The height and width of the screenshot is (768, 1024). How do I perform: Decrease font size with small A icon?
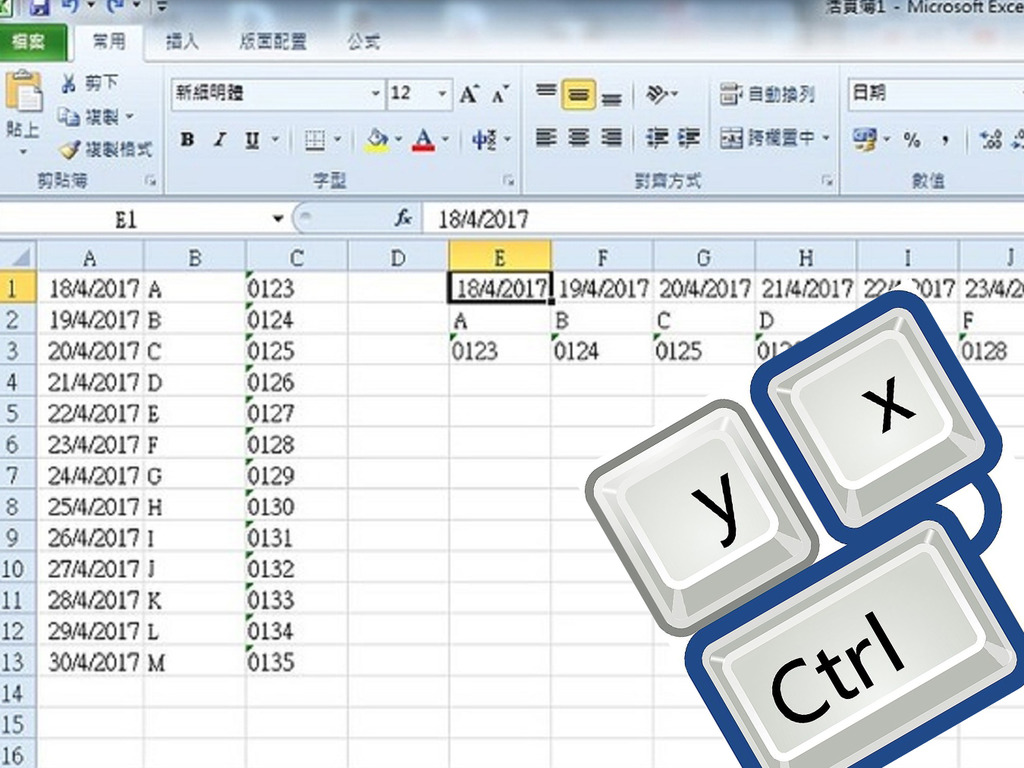[500, 95]
